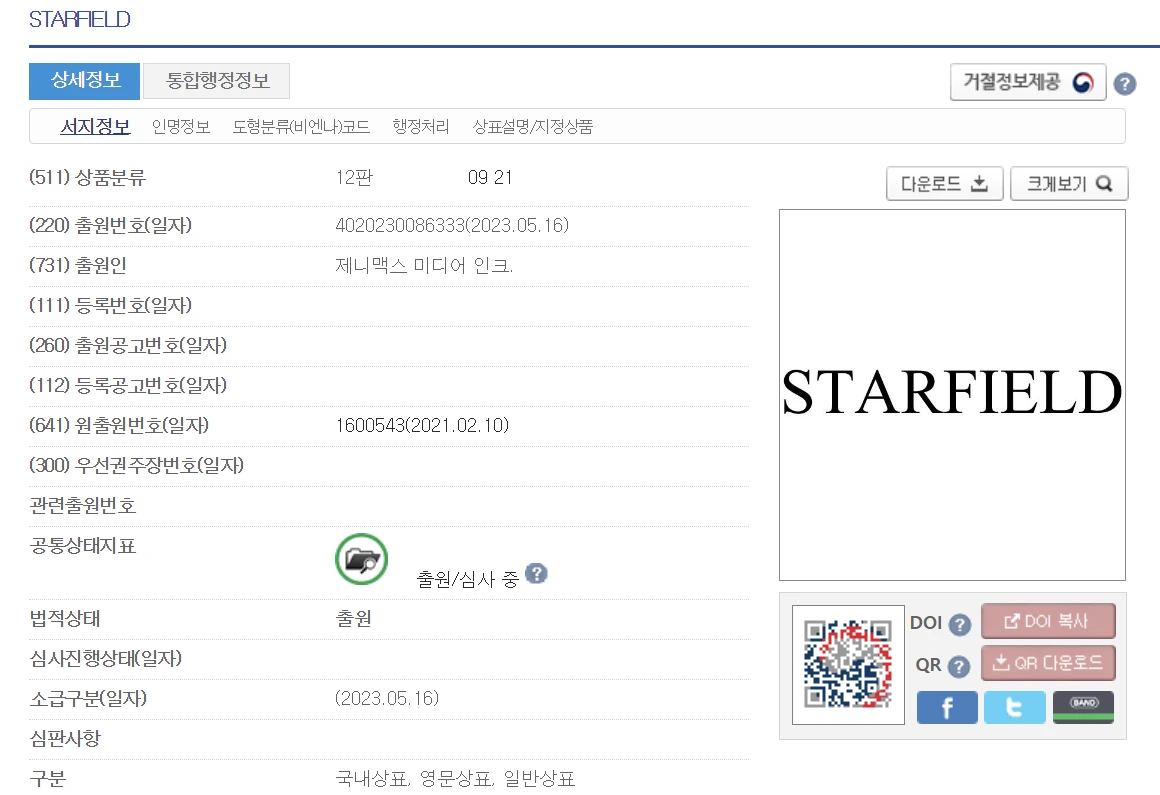
Task: Select the 상세정보 tab
Action: [x=84, y=81]
